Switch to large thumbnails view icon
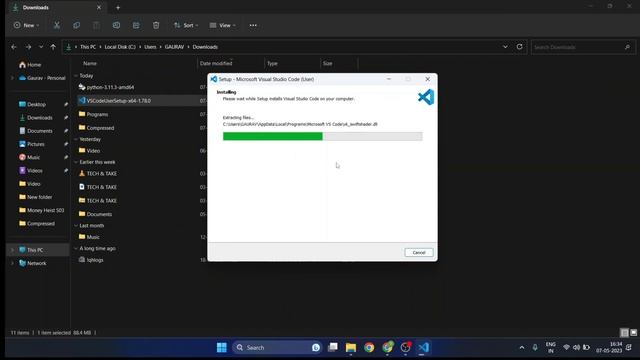The width and height of the screenshot is (640, 360). tap(633, 333)
